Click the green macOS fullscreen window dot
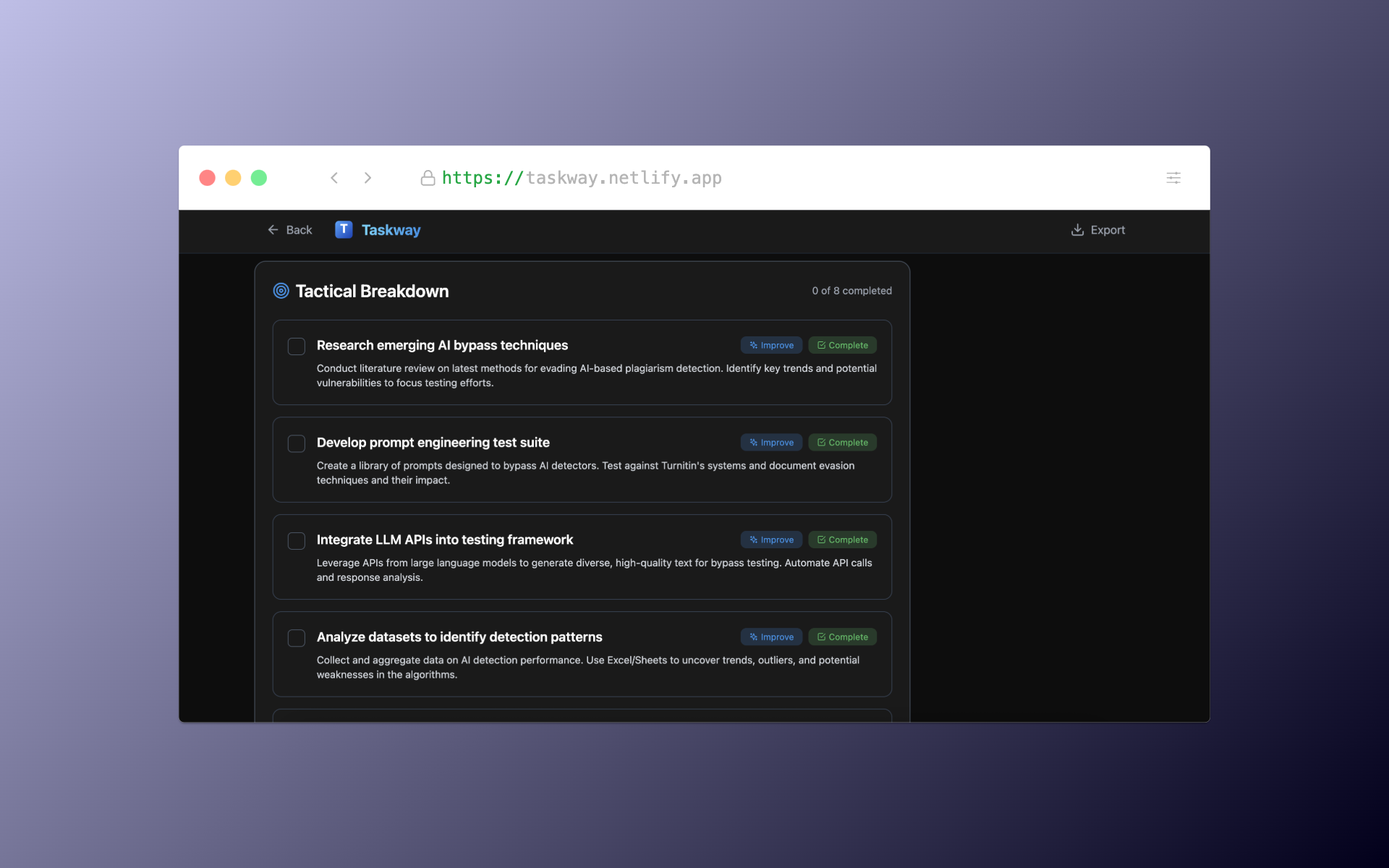Screen dimensions: 1389x868 [x=259, y=178]
